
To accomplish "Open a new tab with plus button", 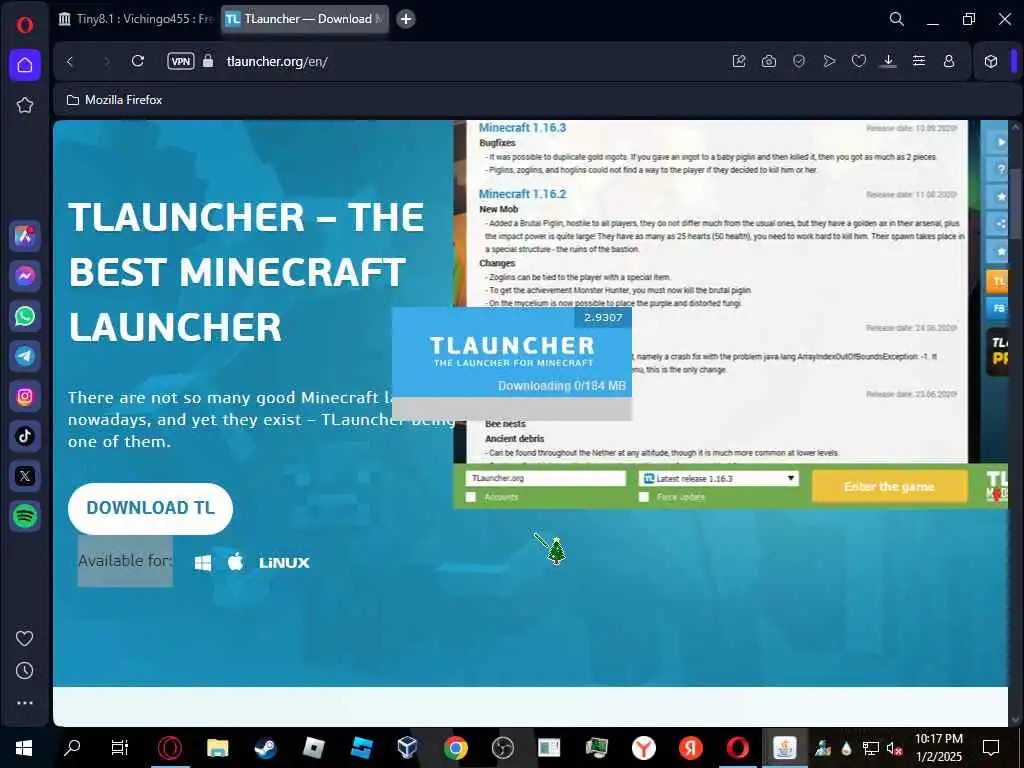I will click(x=406, y=19).
